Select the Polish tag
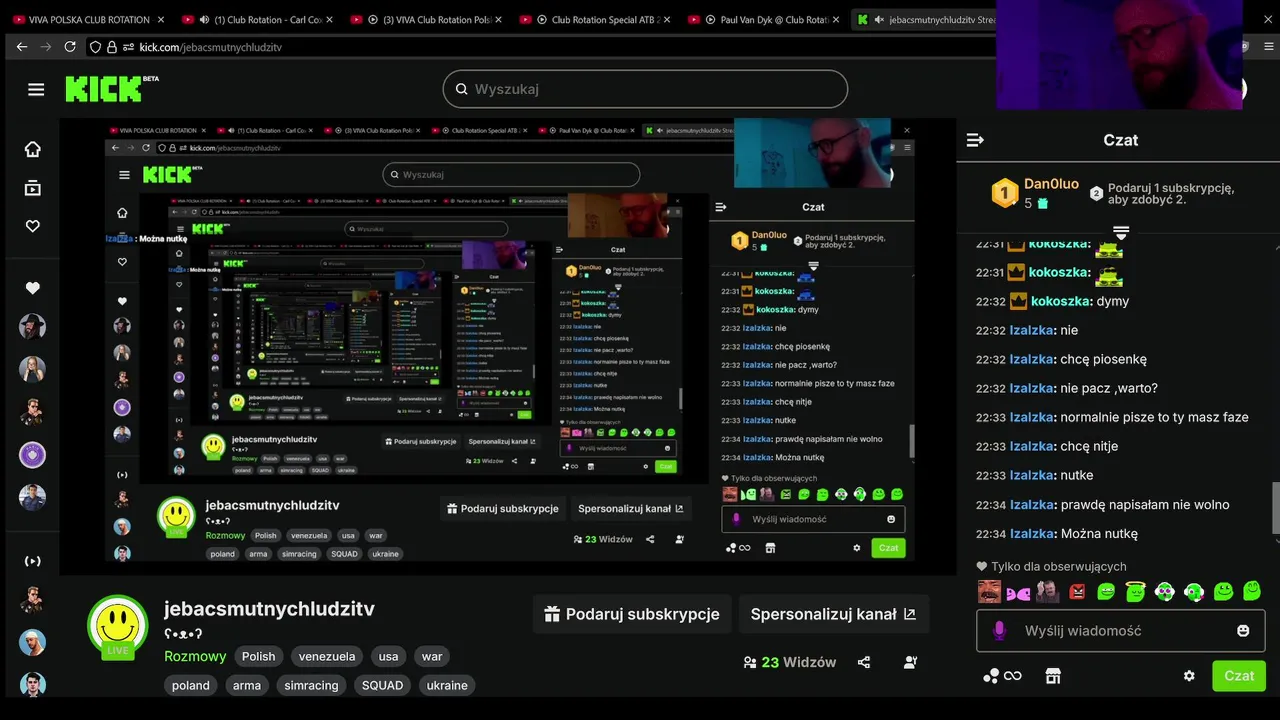The height and width of the screenshot is (720, 1280). tap(258, 656)
